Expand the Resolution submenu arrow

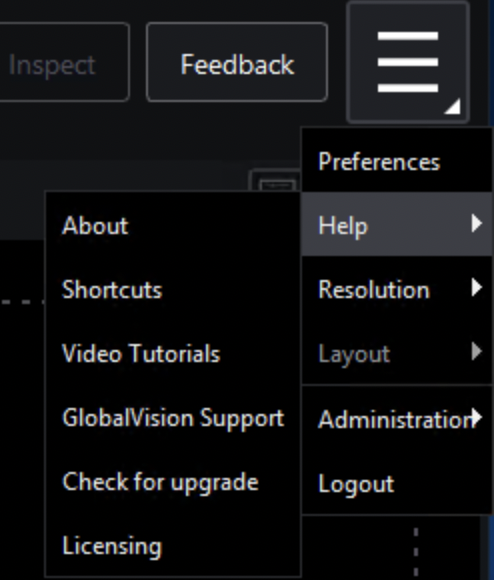coord(477,288)
